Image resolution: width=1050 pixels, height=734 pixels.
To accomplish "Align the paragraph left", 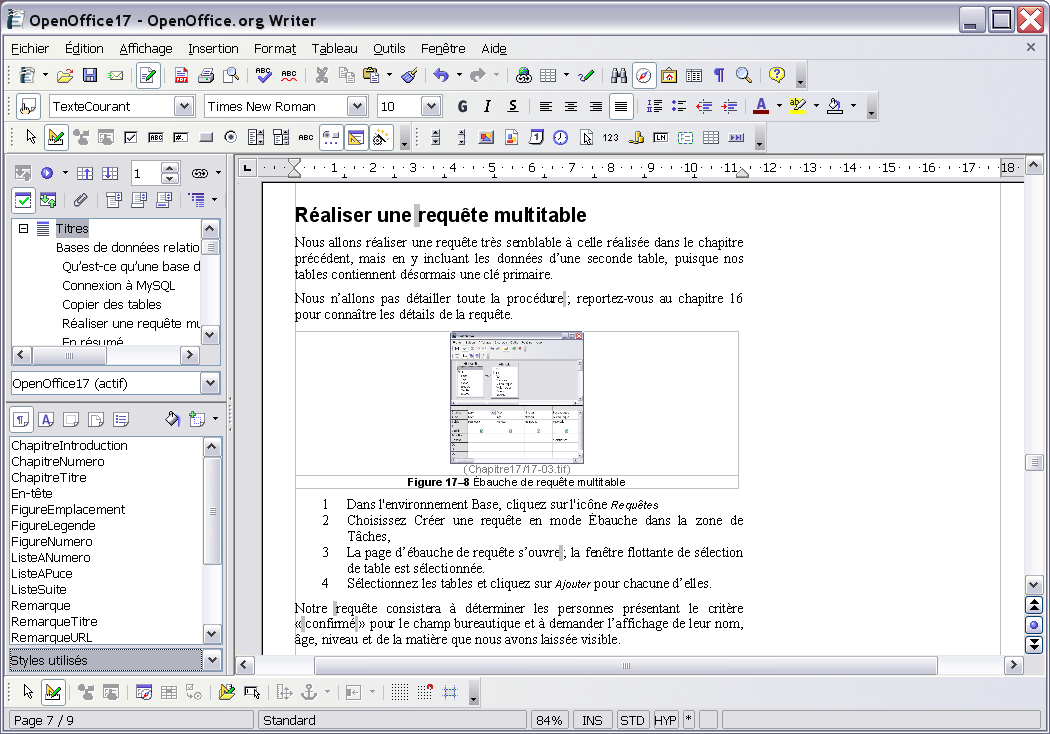I will [546, 106].
